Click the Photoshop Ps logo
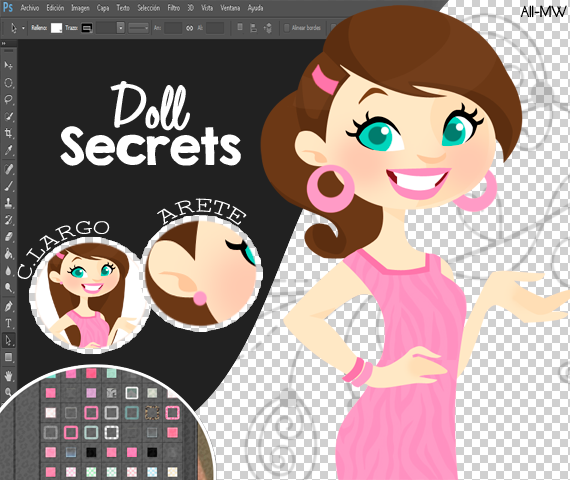Screen dimensions: 570x480 pyautogui.click(x=8, y=7)
